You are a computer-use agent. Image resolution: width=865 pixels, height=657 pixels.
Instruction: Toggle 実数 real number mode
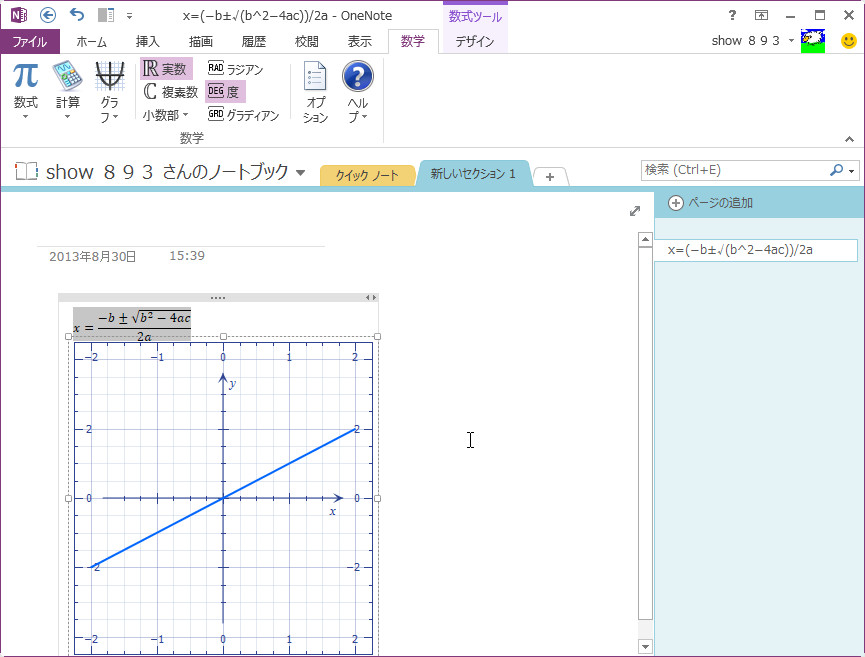pos(163,68)
